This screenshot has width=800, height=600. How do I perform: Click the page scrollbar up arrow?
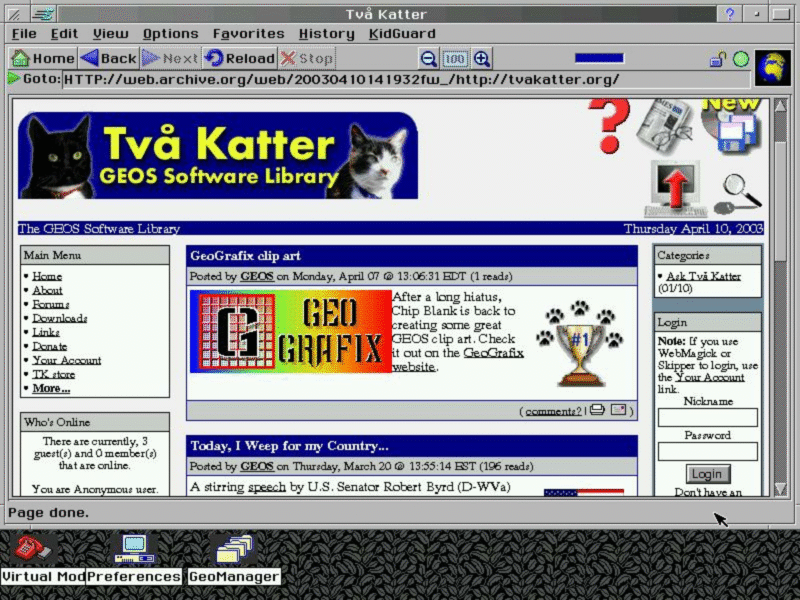tap(780, 106)
